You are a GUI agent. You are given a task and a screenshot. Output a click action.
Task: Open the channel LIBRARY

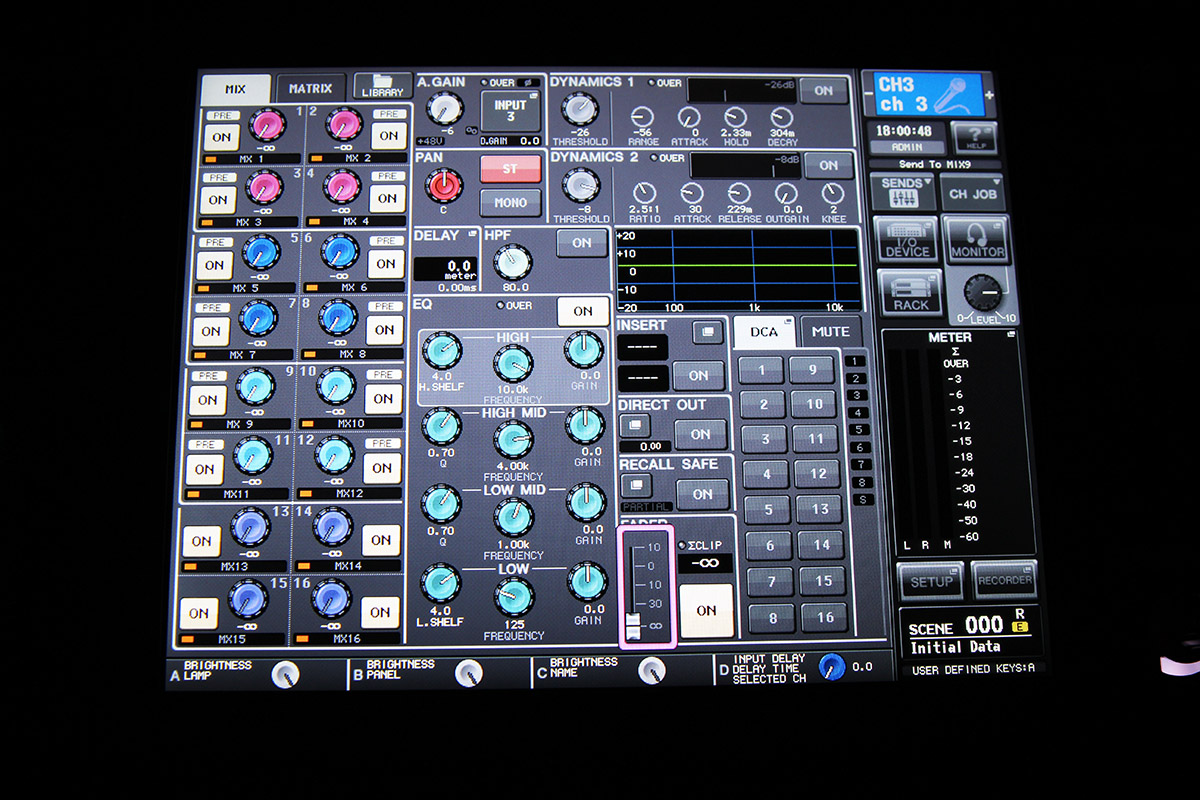[x=383, y=85]
